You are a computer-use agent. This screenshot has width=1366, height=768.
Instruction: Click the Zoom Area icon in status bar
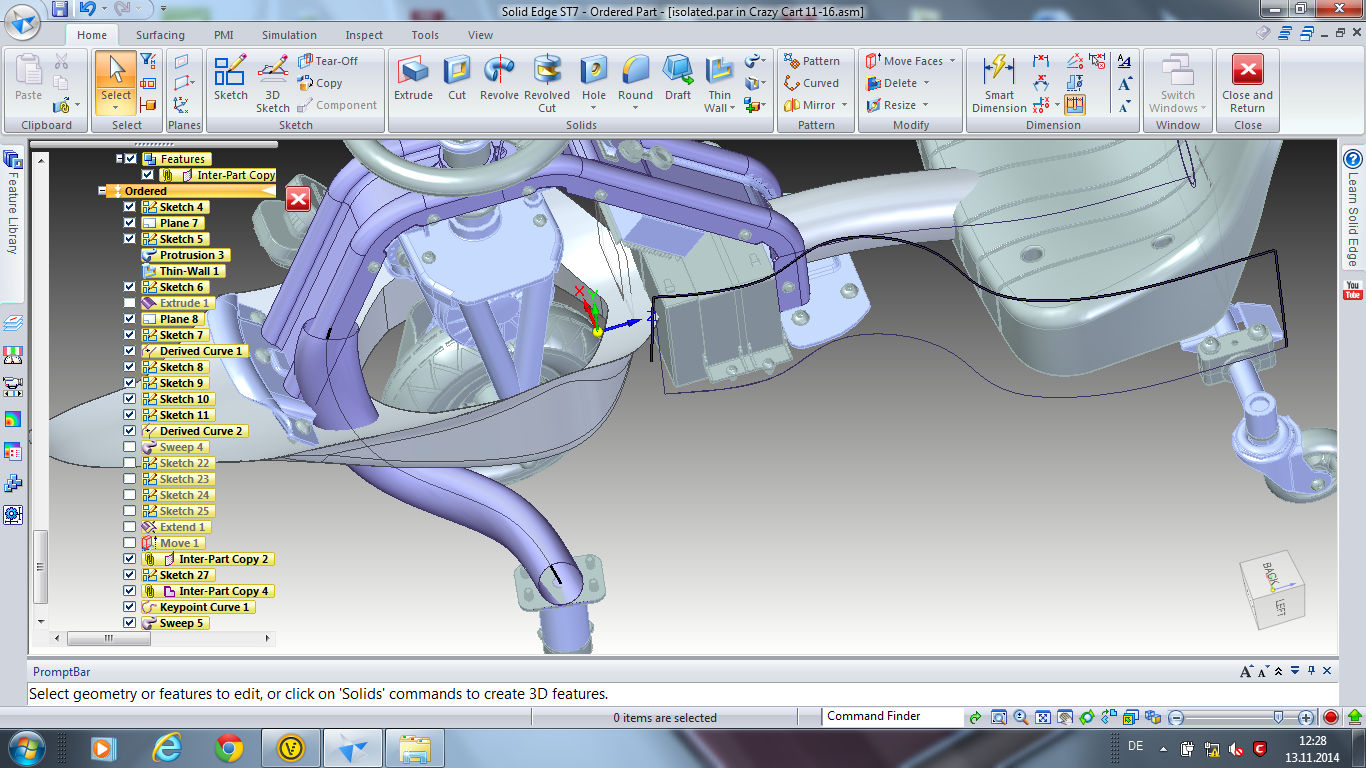(998, 717)
